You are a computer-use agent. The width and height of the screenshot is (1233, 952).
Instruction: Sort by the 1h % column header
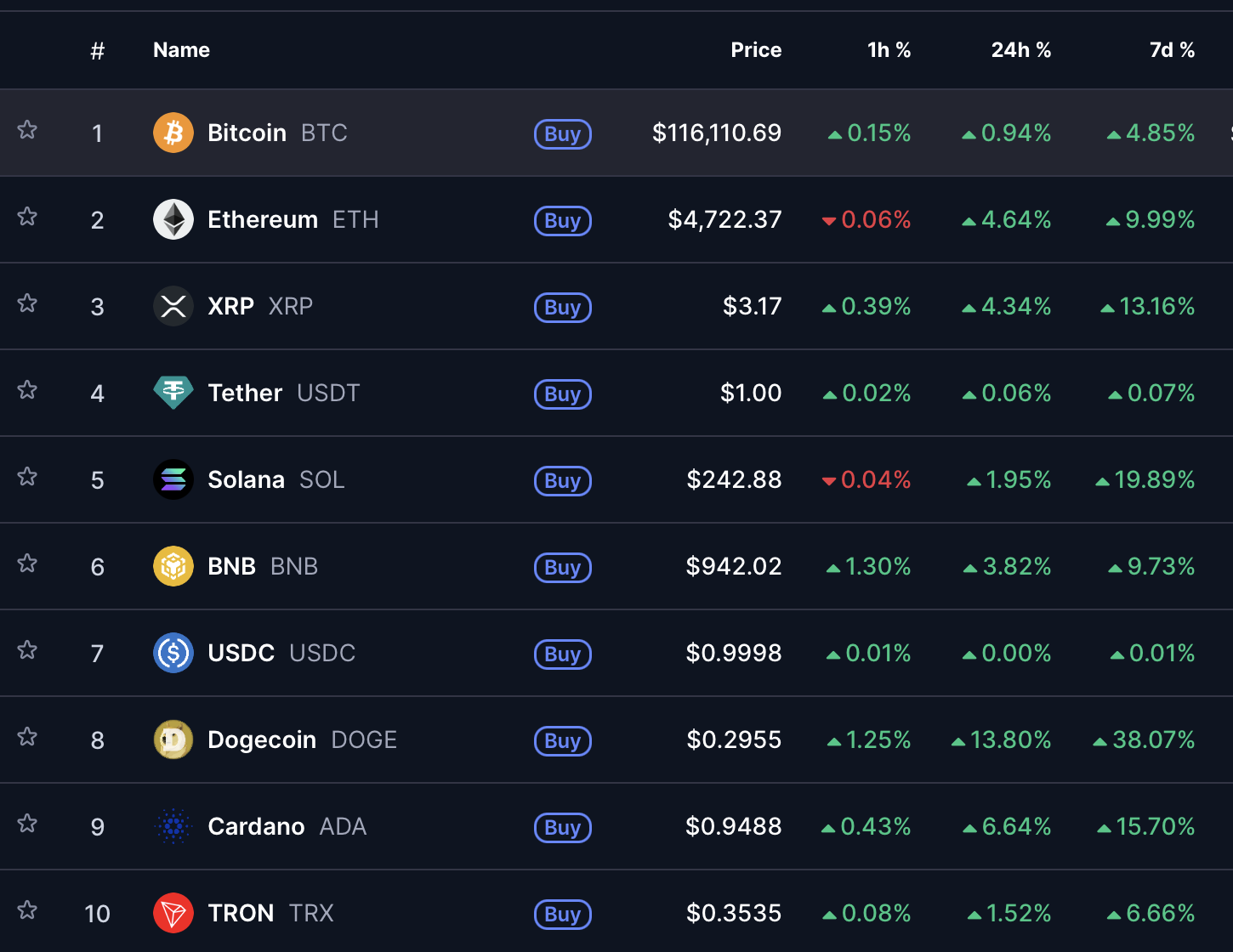pyautogui.click(x=889, y=50)
